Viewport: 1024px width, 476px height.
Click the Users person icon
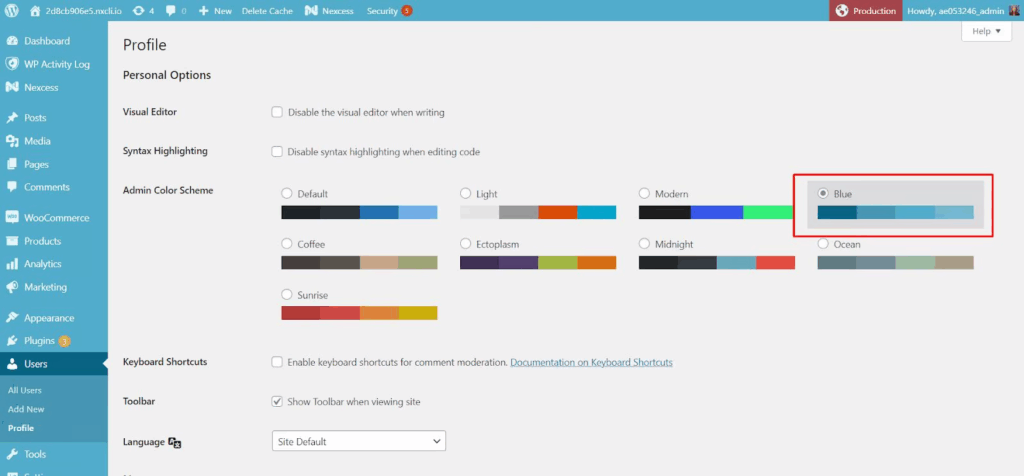click(x=12, y=364)
